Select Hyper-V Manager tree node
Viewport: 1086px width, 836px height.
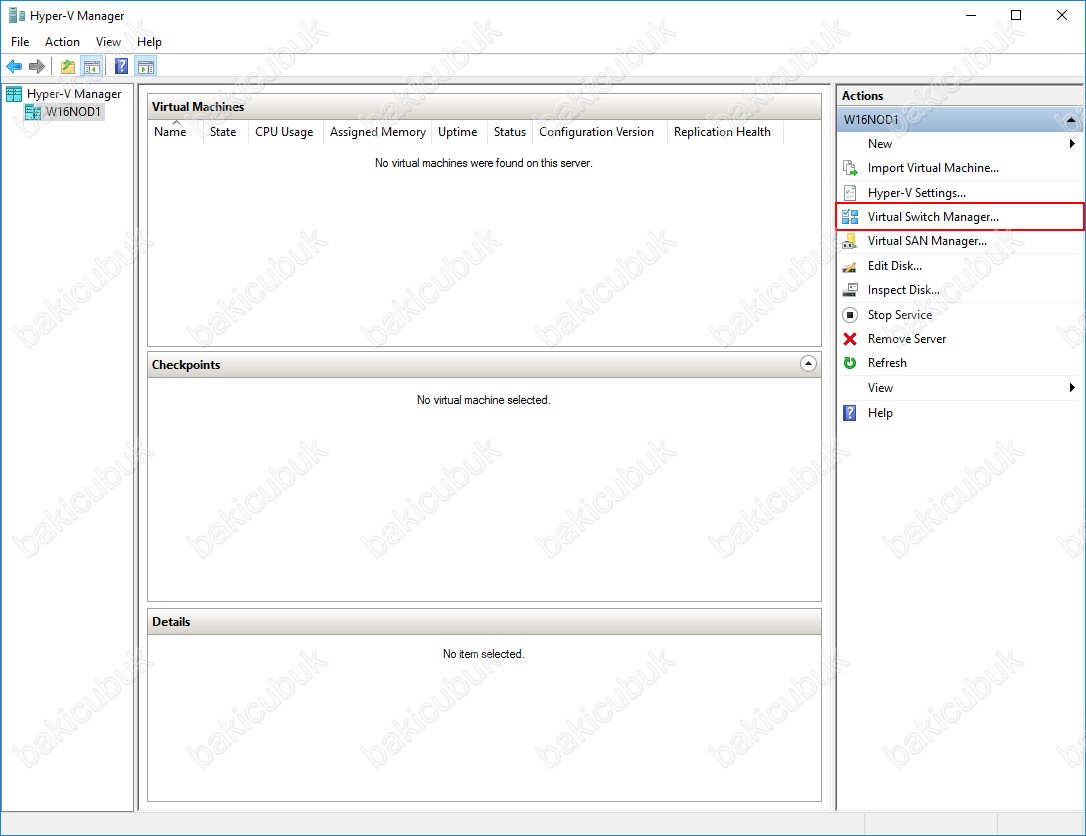tap(74, 94)
